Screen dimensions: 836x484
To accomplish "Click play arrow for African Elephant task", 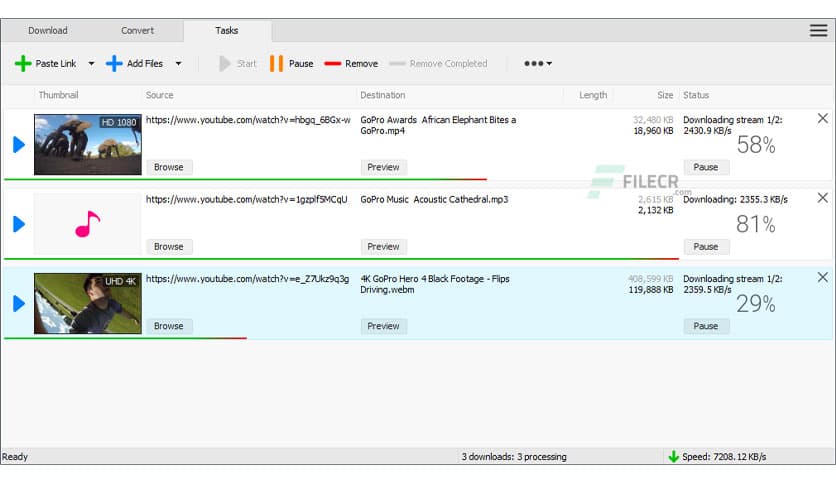I will [x=19, y=144].
